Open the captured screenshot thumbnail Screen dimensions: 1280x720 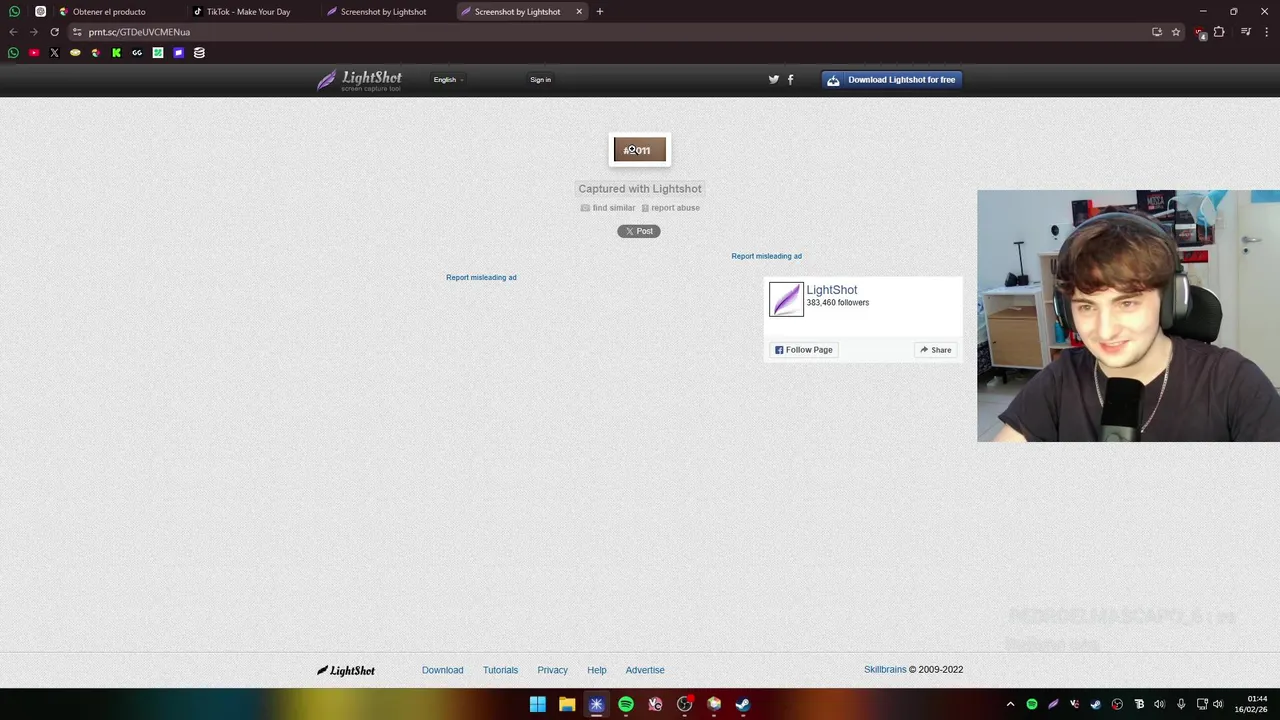click(639, 150)
